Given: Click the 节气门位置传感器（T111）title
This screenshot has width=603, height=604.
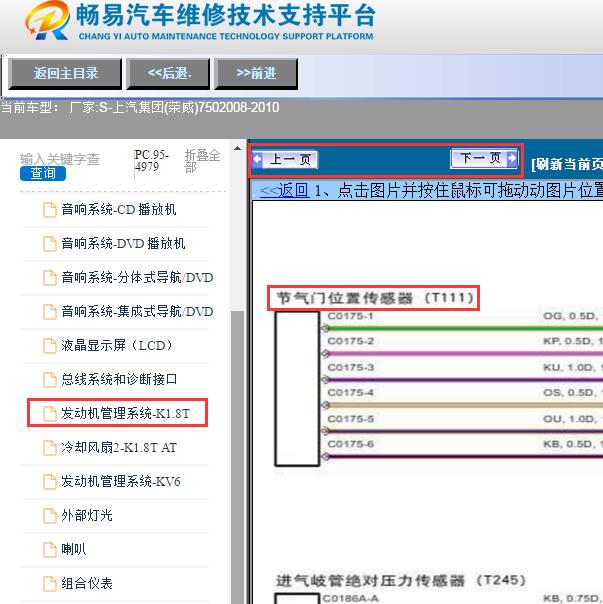Looking at the screenshot, I should coord(375,298).
